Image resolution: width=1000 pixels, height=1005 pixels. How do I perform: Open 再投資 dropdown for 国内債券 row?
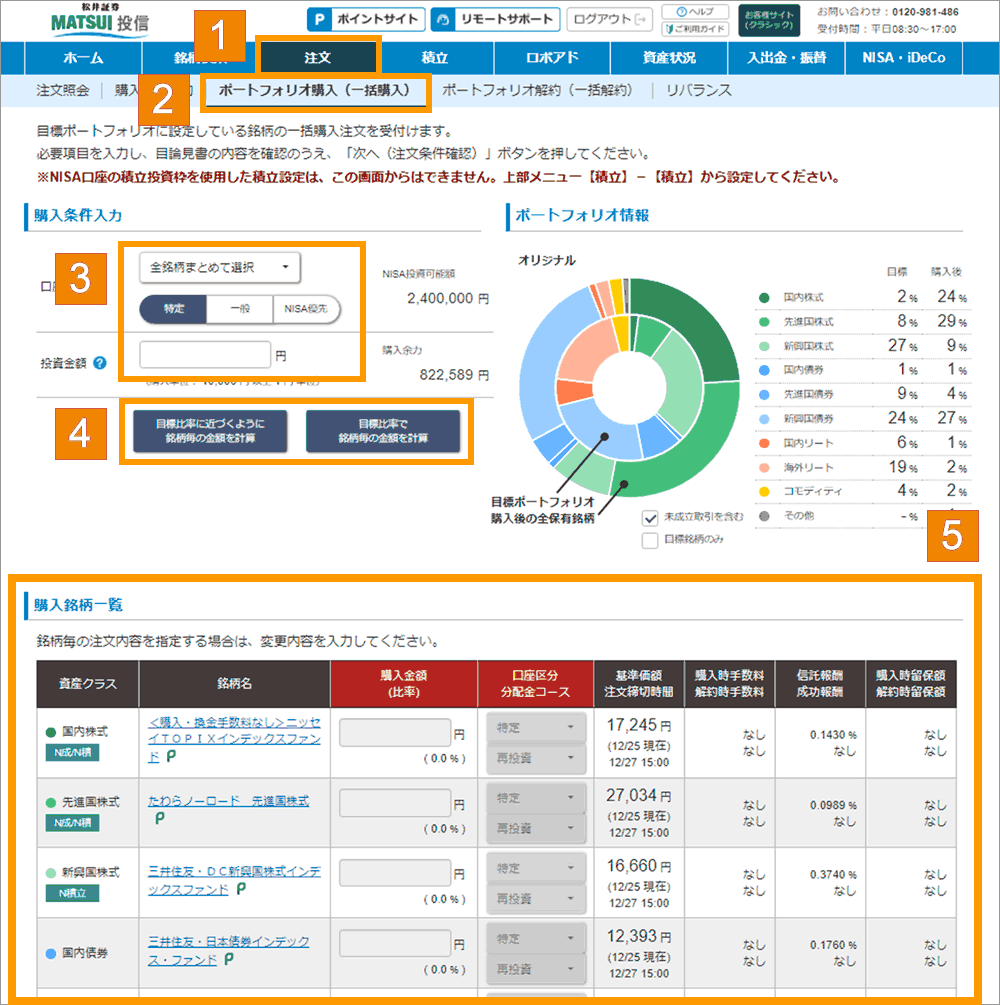tap(536, 968)
